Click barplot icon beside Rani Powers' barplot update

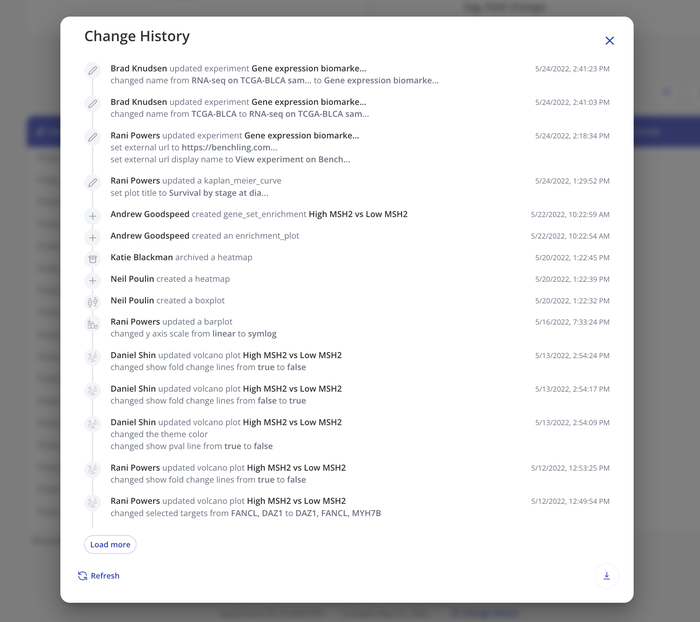[92, 323]
